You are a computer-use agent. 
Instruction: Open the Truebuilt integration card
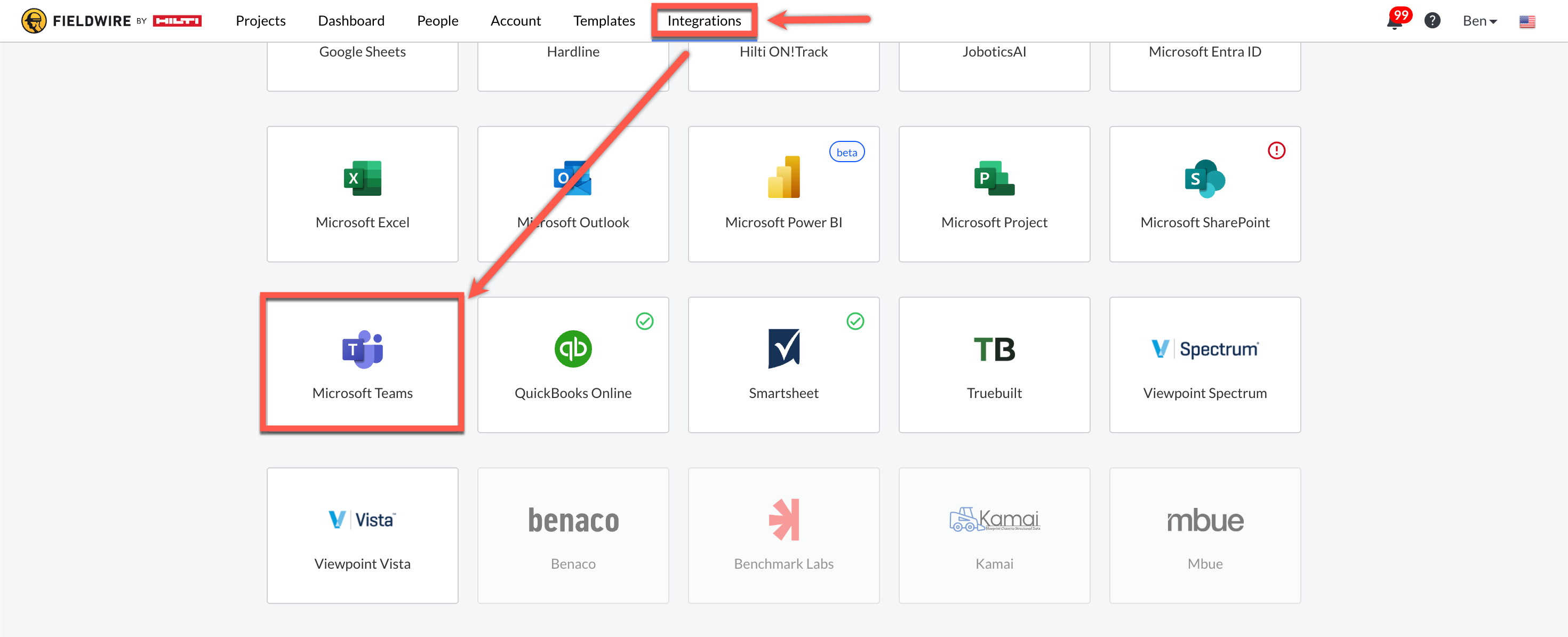click(994, 364)
